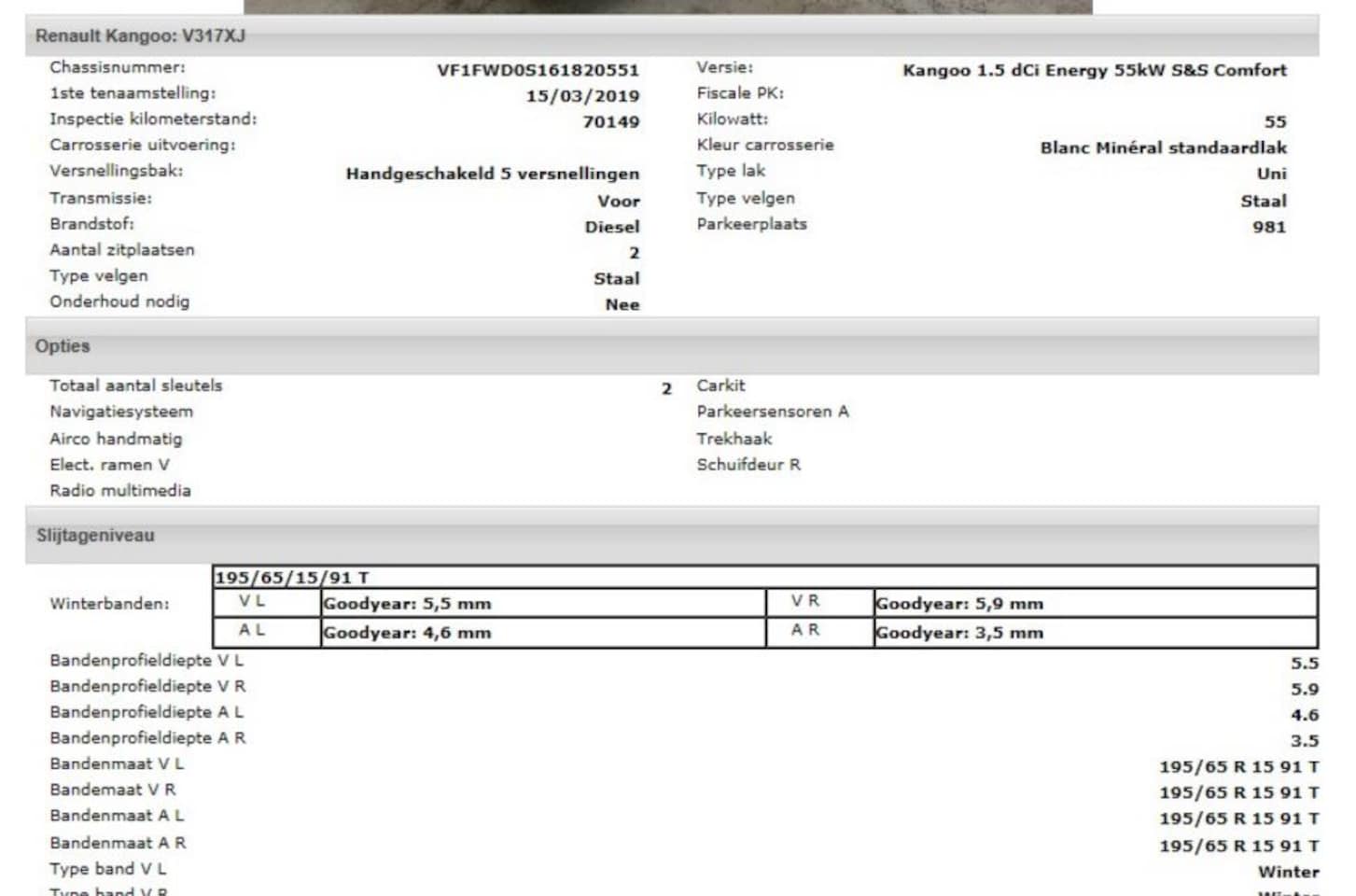Click the vehicle photo at top

point(667,7)
